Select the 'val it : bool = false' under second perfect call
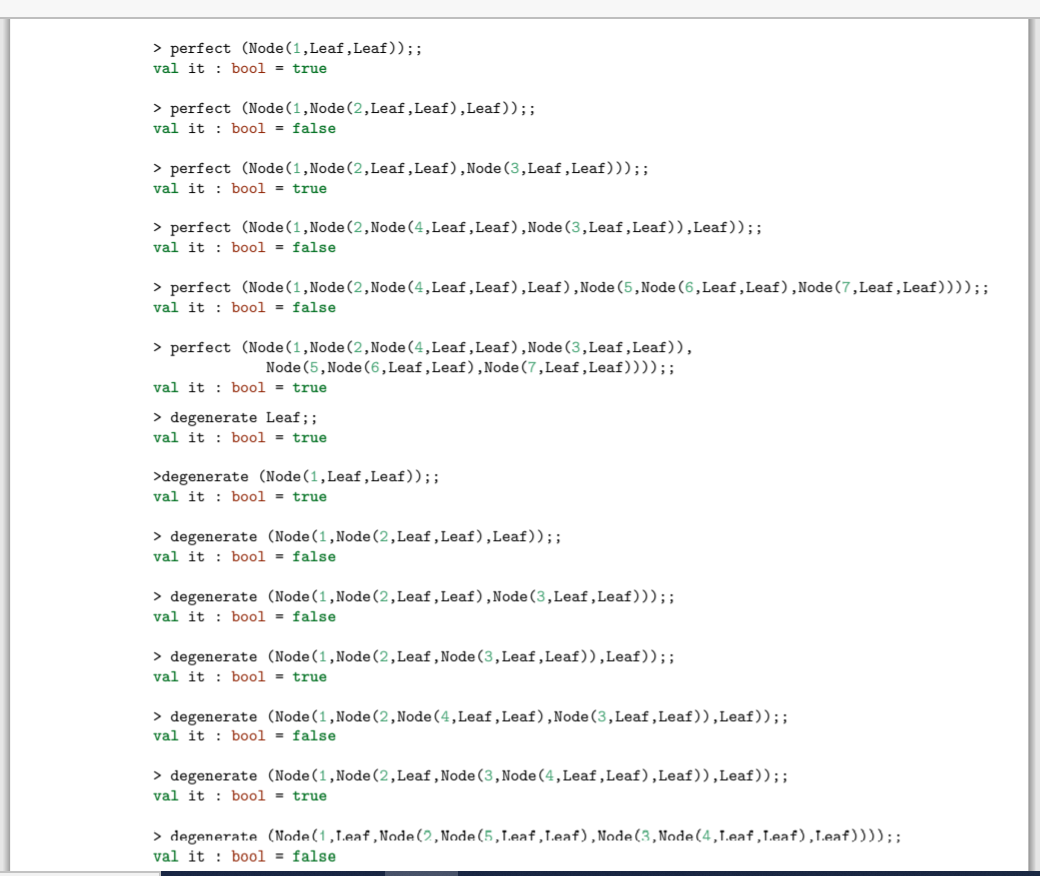1040x876 pixels. coord(245,128)
